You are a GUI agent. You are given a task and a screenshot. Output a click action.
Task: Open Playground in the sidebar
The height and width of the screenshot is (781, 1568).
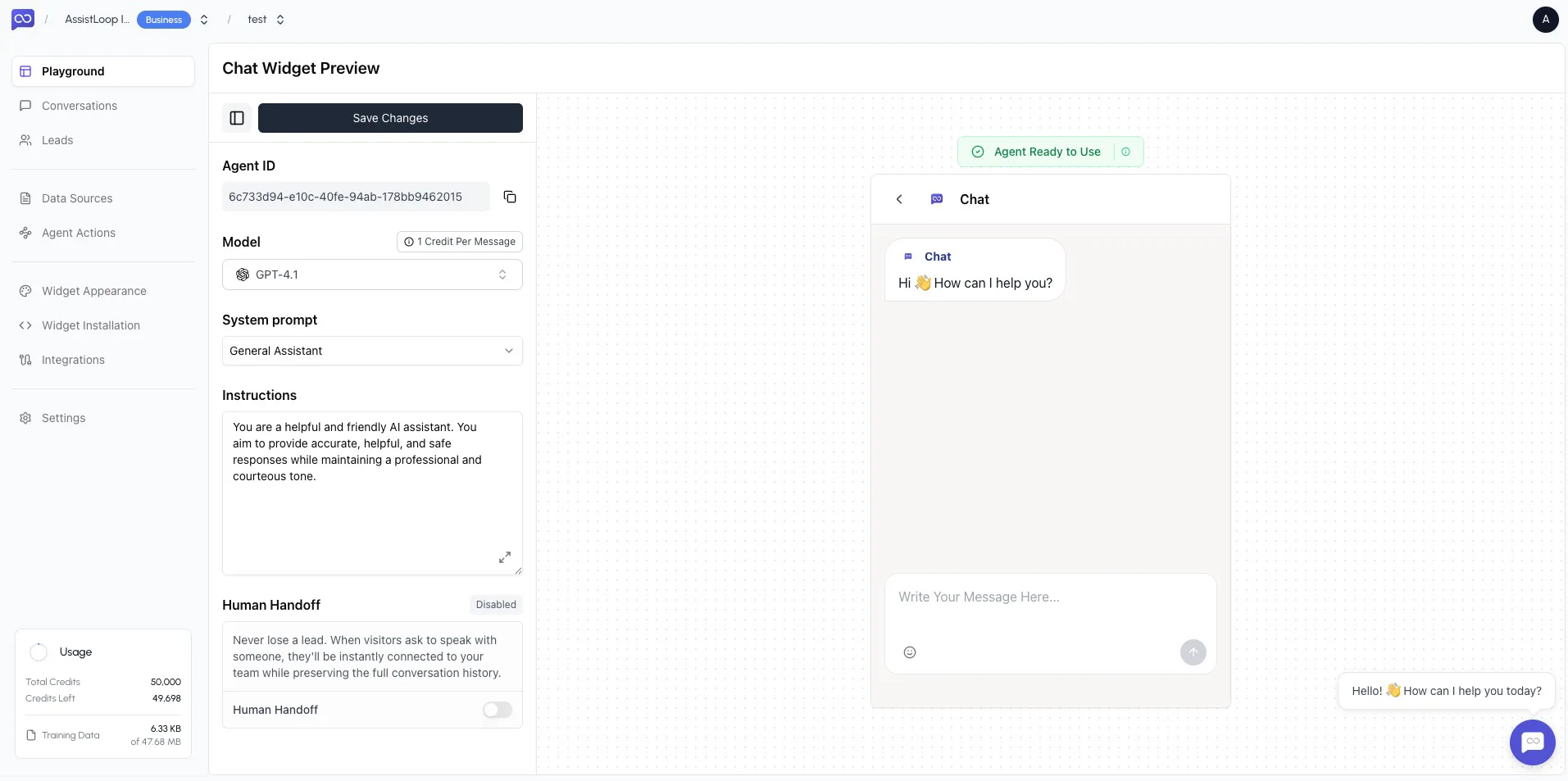[103, 71]
